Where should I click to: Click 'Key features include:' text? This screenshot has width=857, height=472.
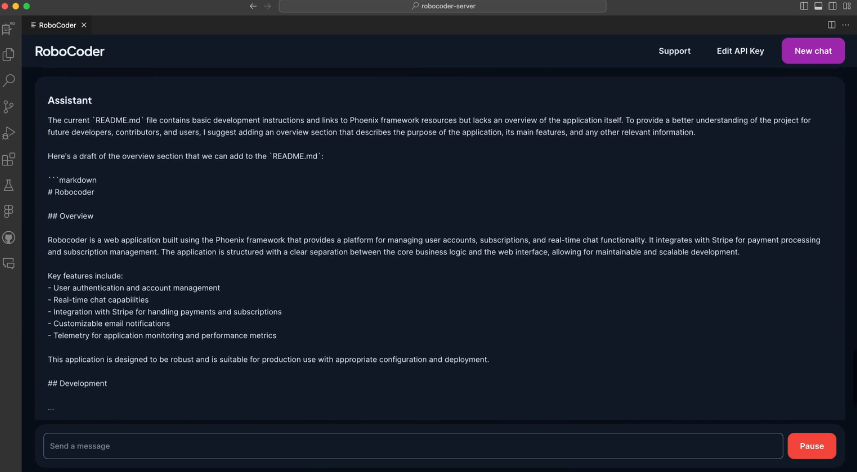[x=85, y=276]
